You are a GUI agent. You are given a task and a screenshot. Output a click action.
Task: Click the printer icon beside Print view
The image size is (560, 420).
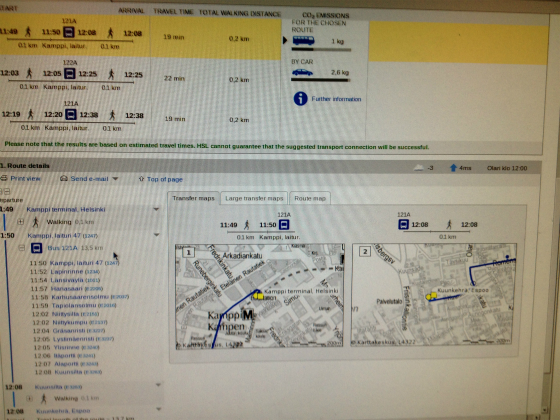pos(4,178)
